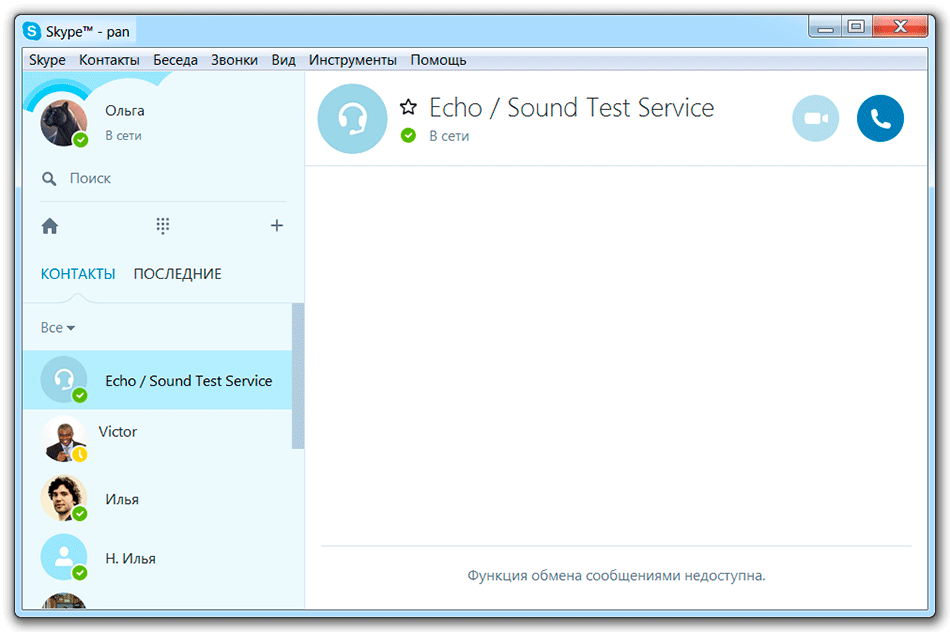The height and width of the screenshot is (632, 950).
Task: Open the Skype home screen icon
Action: click(50, 226)
